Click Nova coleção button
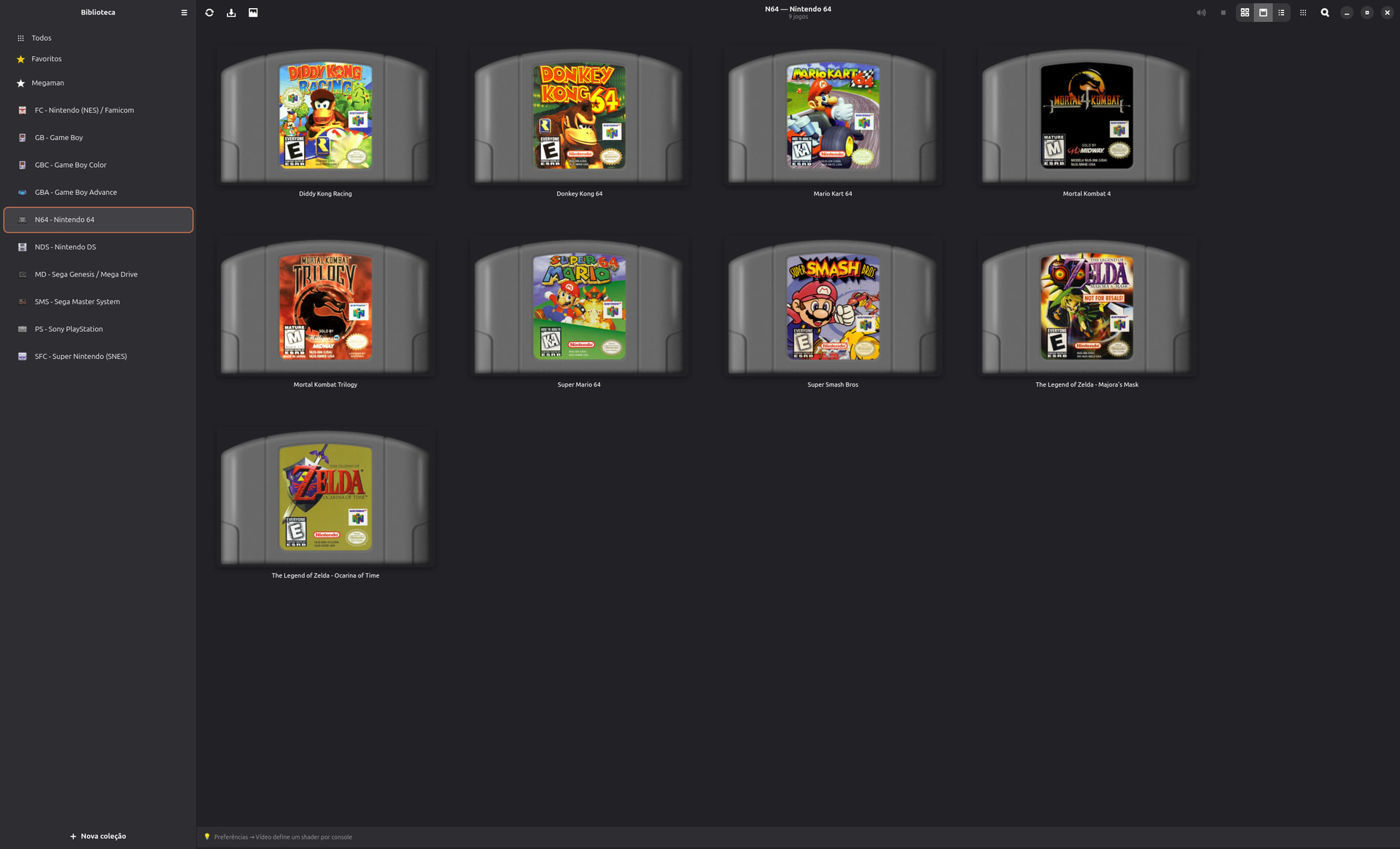The image size is (1400, 849). [x=98, y=836]
